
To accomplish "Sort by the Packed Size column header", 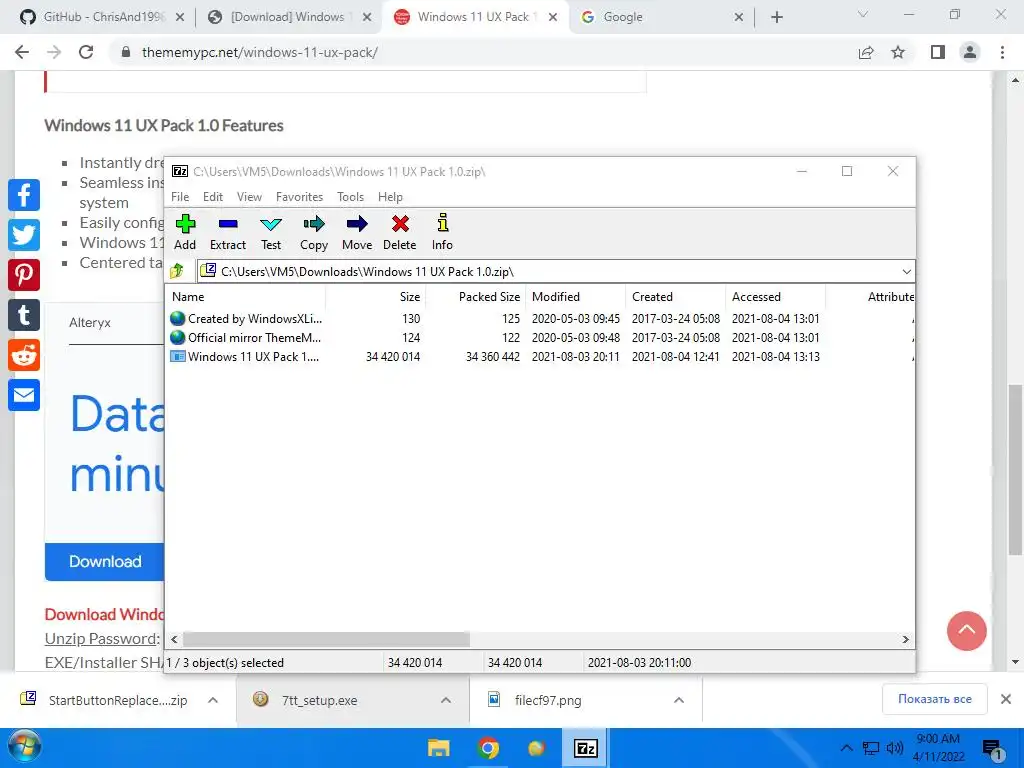I will coord(476,296).
